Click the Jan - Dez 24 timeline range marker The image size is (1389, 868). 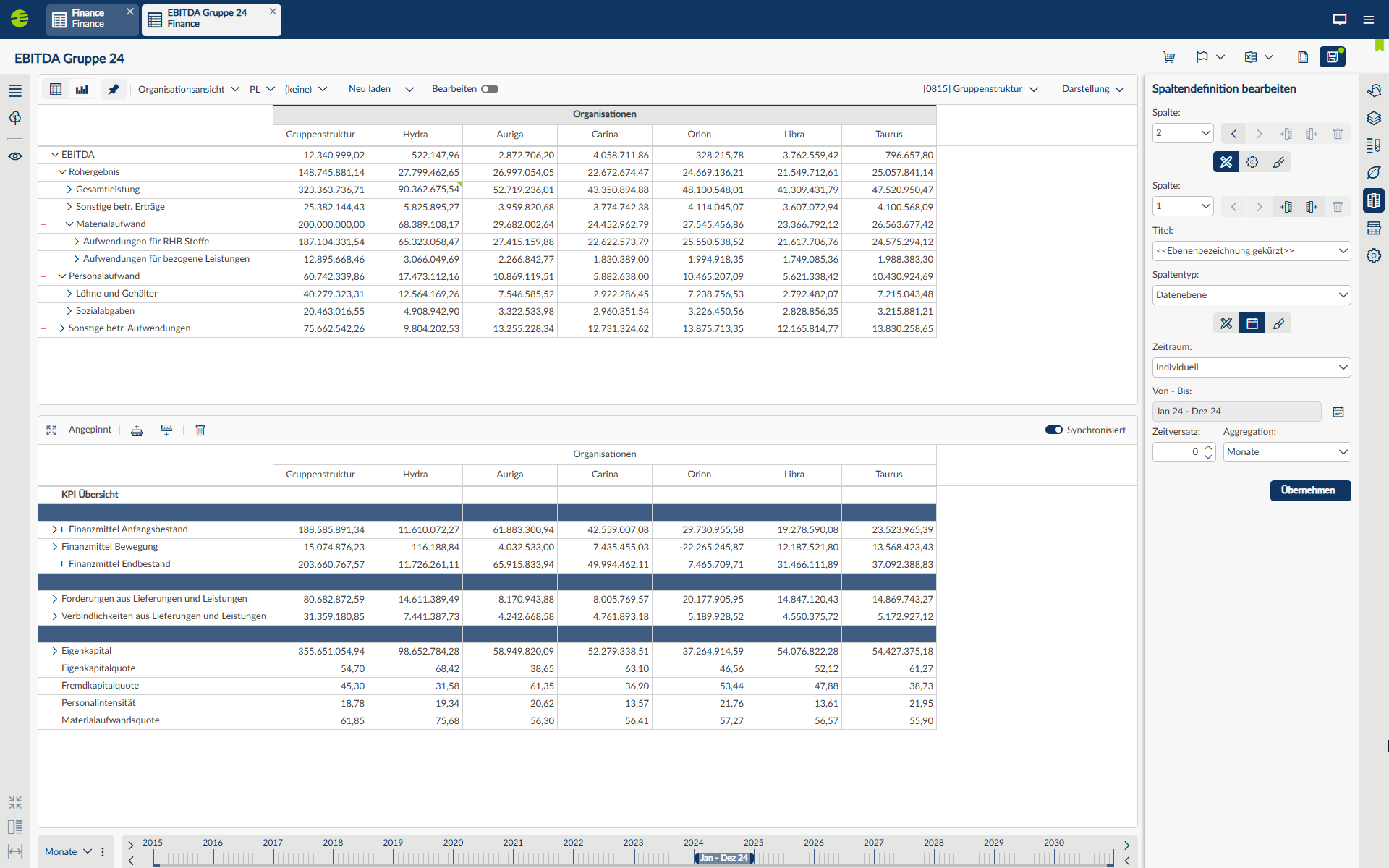tap(724, 858)
